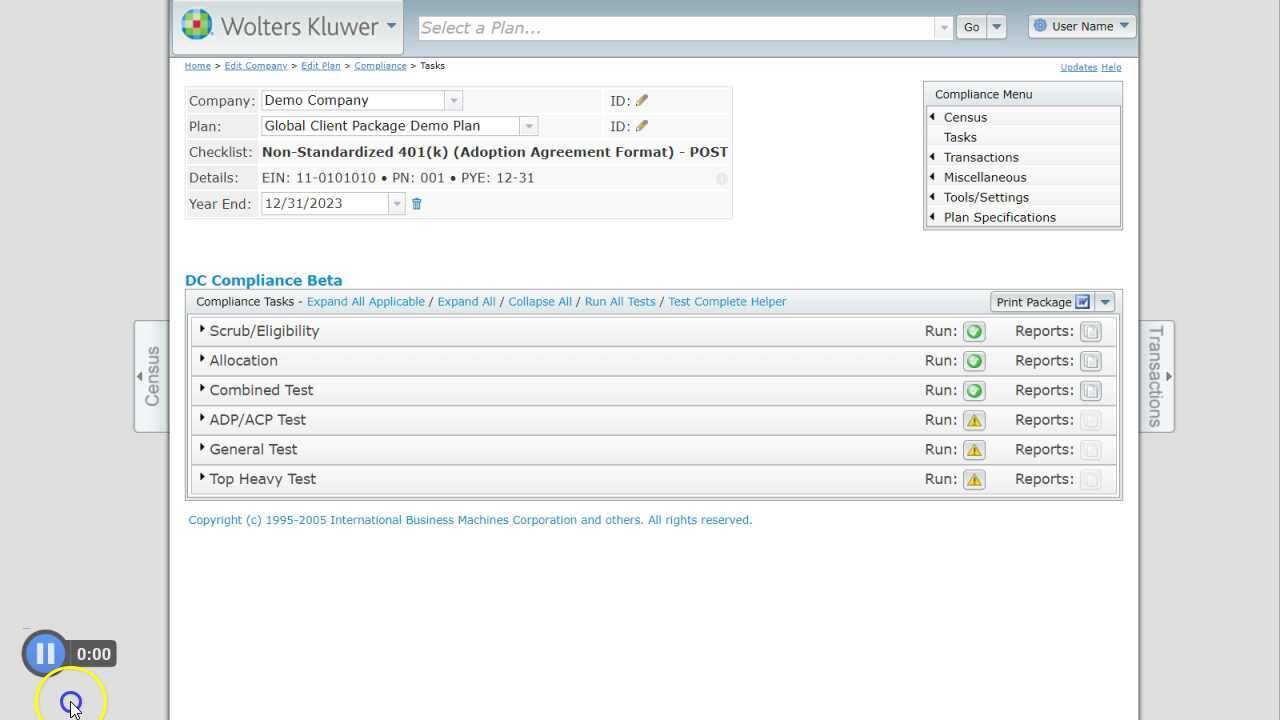
Task: Pause the recording playback
Action: (45, 654)
